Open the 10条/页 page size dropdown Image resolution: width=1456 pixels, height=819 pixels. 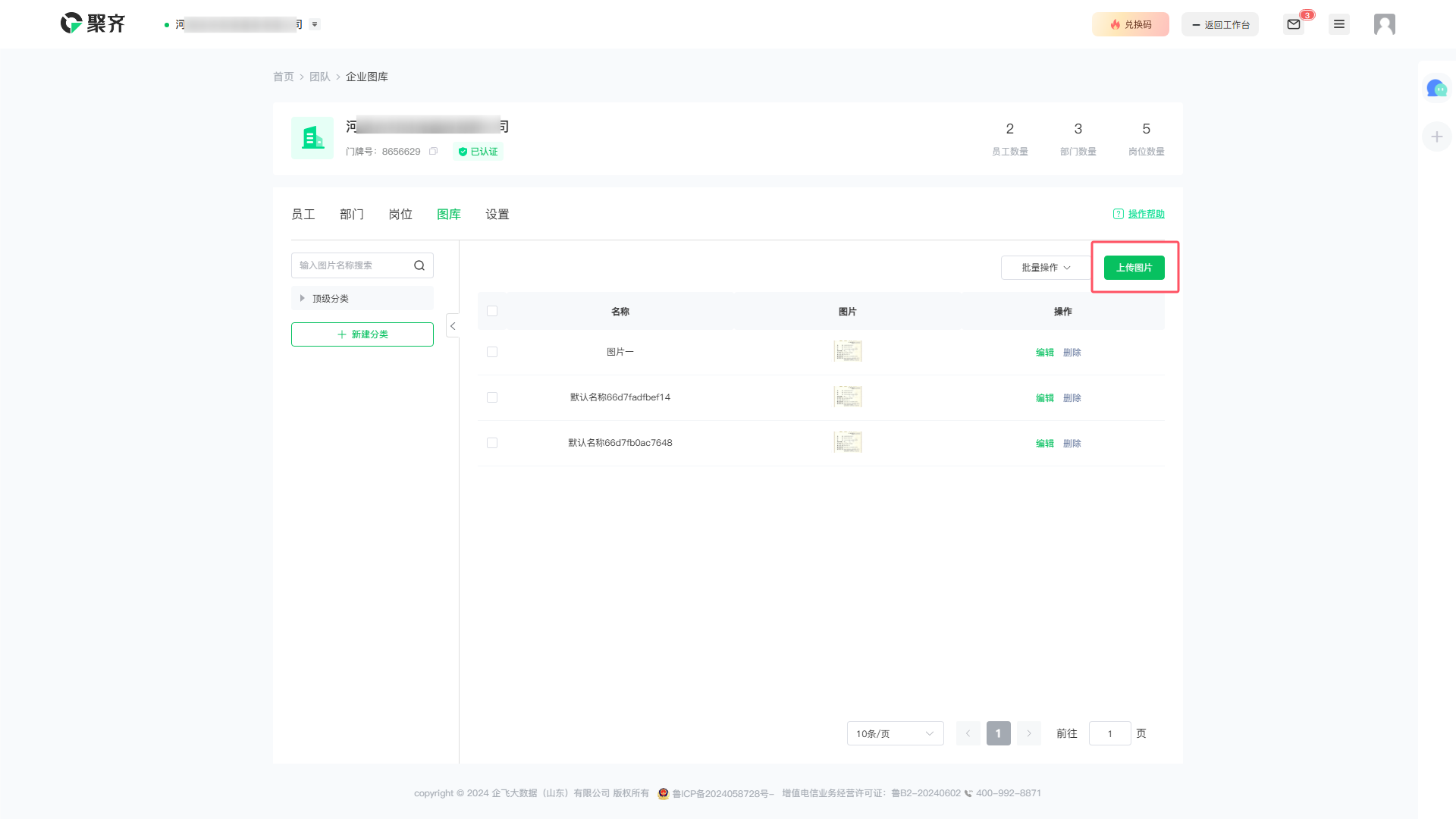coord(896,733)
